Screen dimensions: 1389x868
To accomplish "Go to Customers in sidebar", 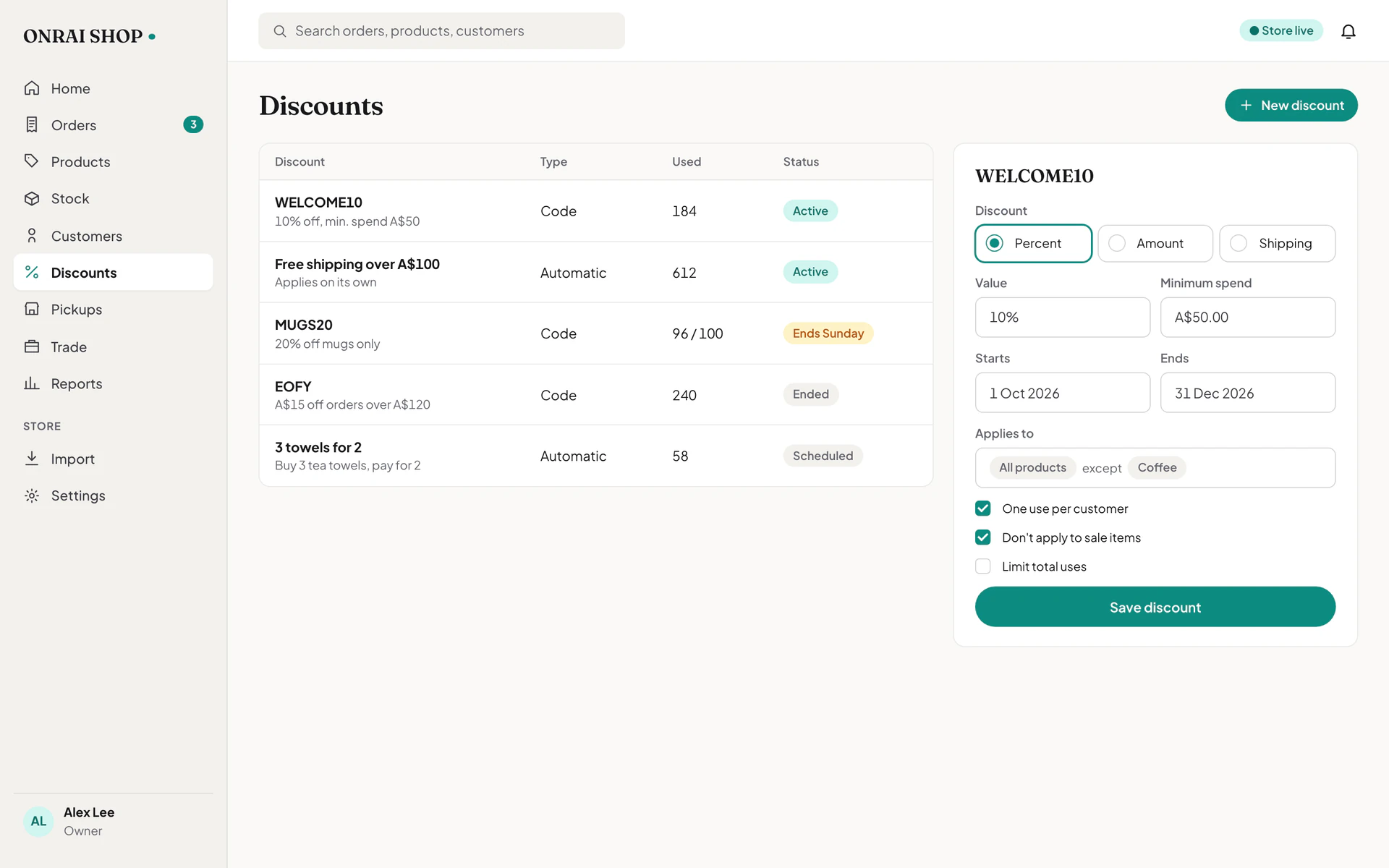I will [x=113, y=236].
